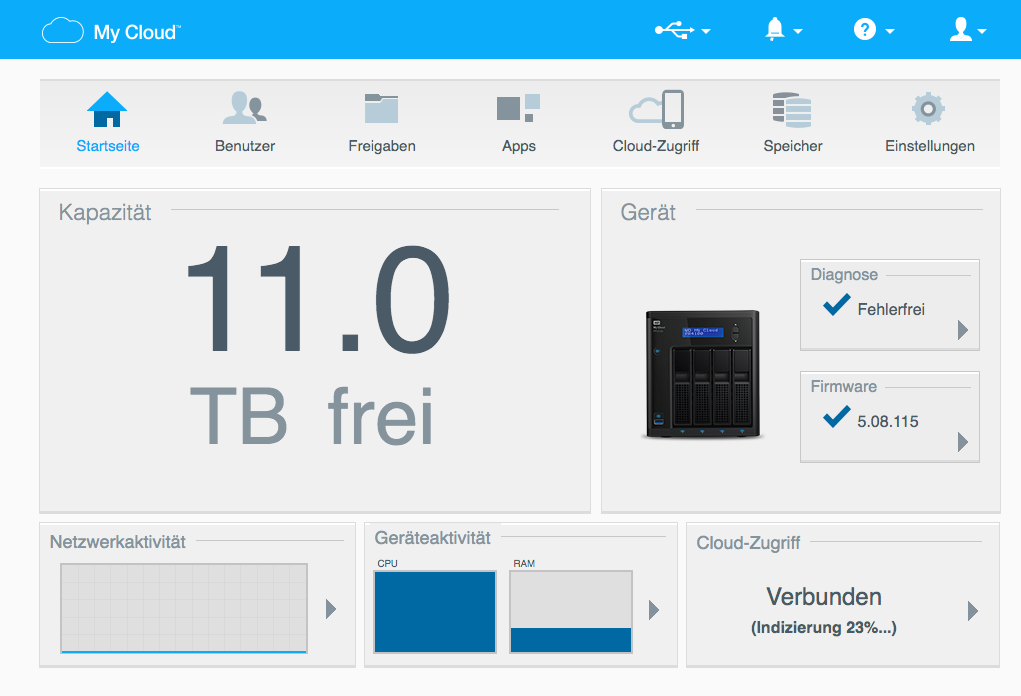Expand the Firmware details arrow

963,442
